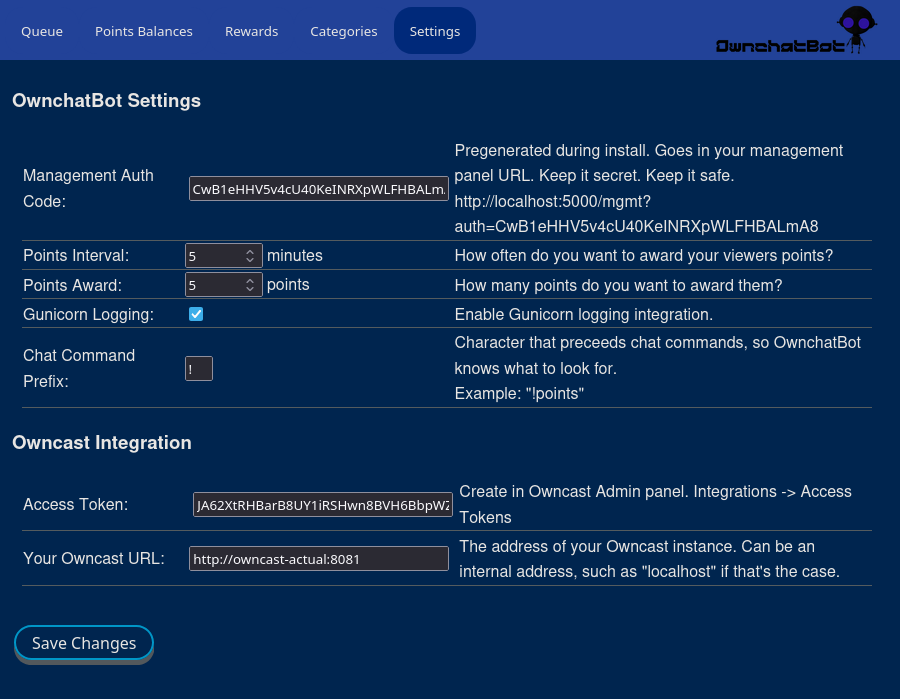900x699 pixels.
Task: Click the 'points' unit label after Points Award
Action: tap(288, 285)
